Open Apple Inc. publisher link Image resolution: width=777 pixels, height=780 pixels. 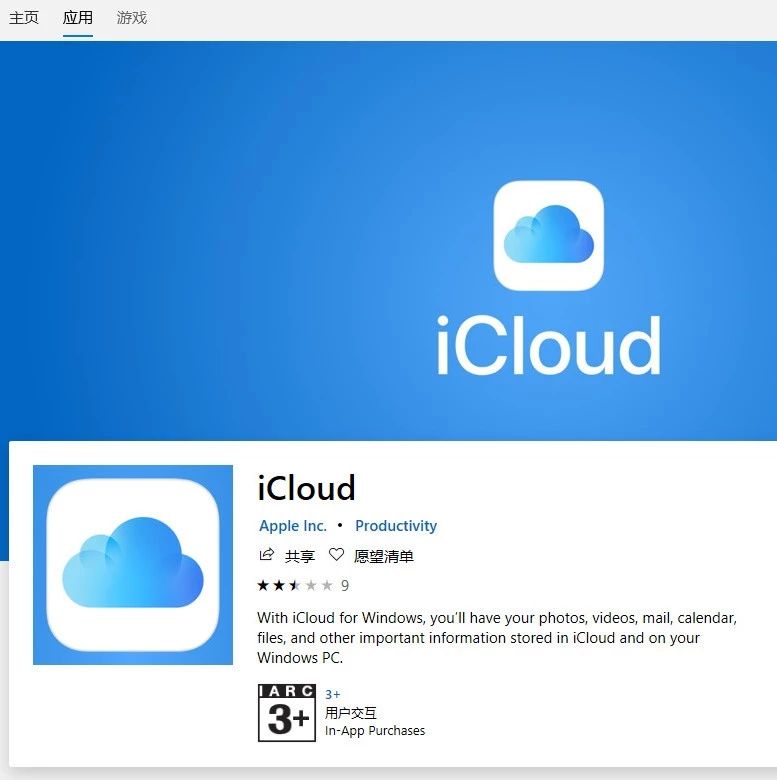[x=293, y=526]
